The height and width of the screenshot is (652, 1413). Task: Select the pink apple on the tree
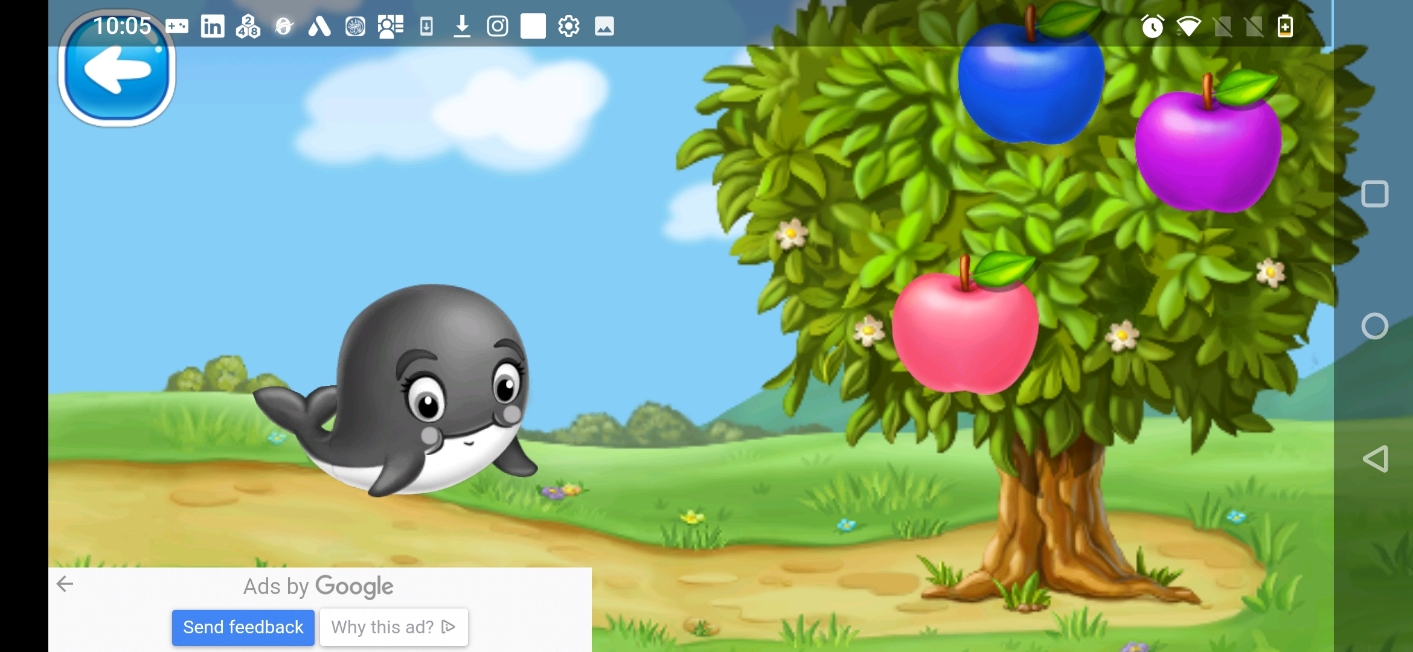[965, 332]
